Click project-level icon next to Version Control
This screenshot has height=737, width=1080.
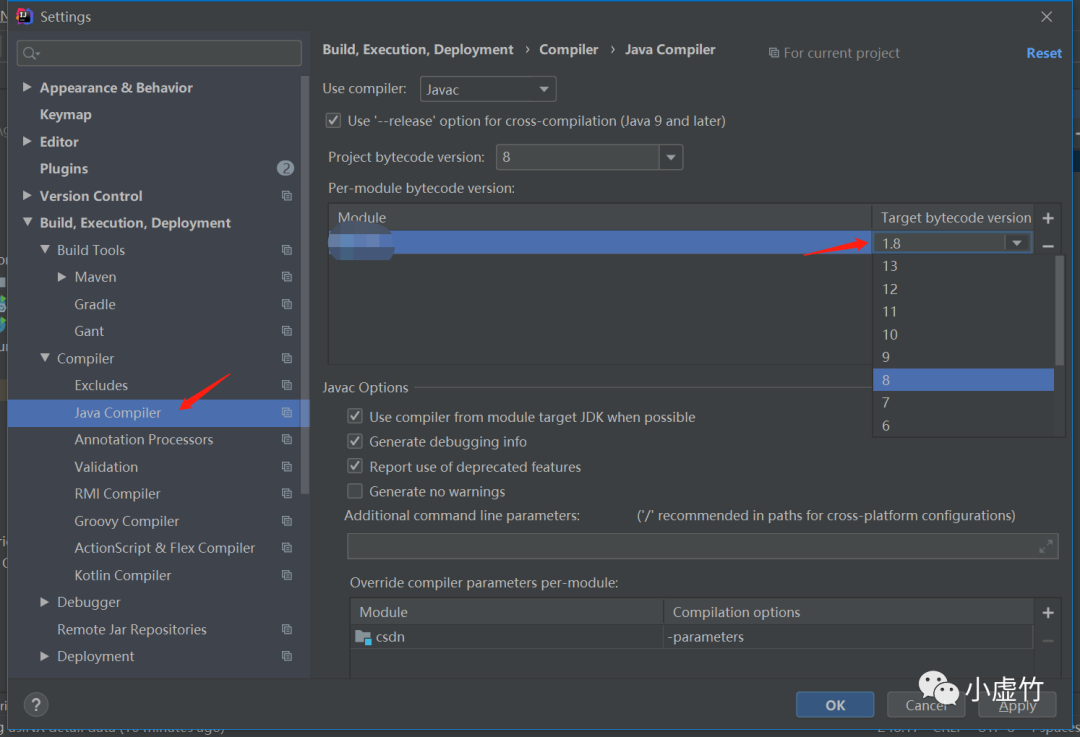(x=287, y=196)
